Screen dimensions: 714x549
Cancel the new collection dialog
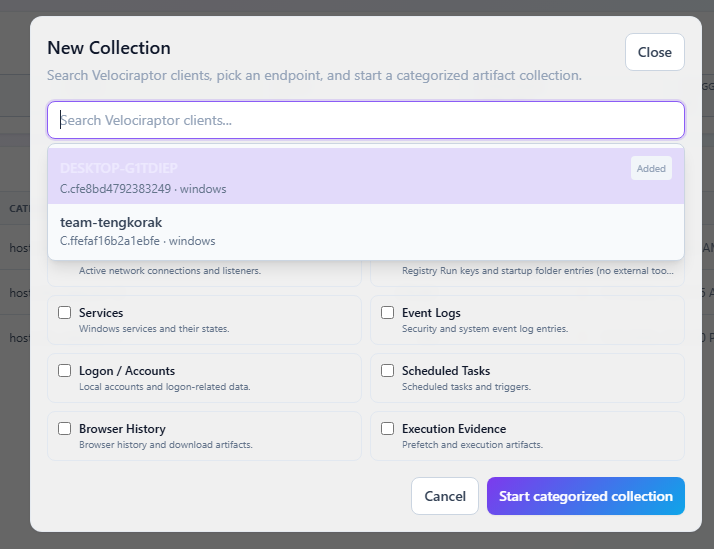445,496
